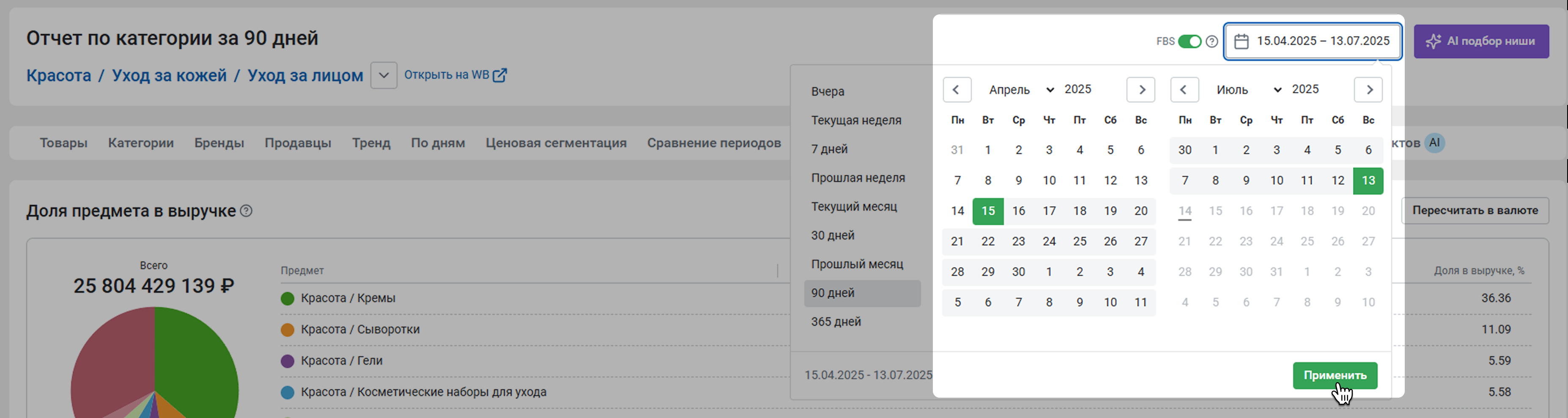Select April 30 in the left calendar

1018,272
